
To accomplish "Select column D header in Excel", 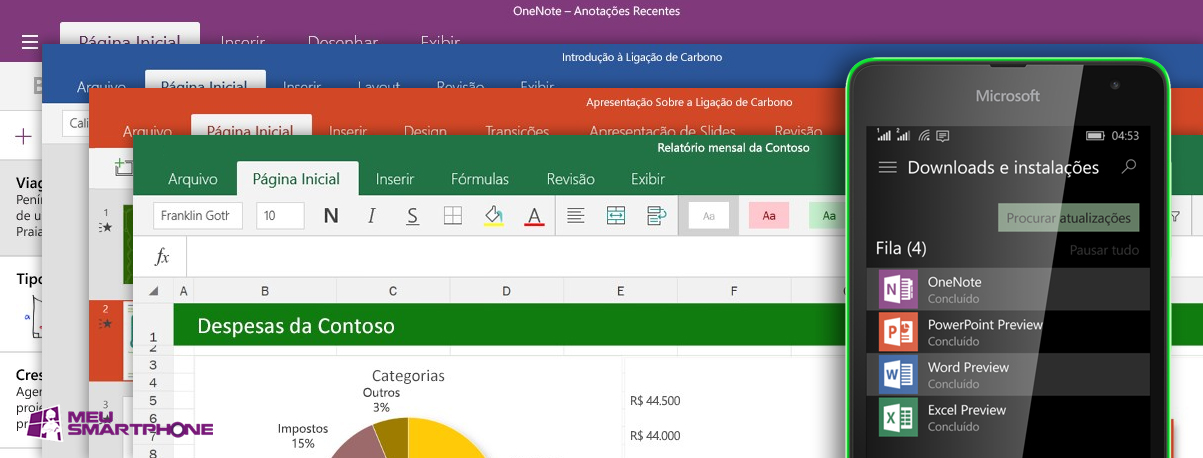I will click(x=506, y=291).
